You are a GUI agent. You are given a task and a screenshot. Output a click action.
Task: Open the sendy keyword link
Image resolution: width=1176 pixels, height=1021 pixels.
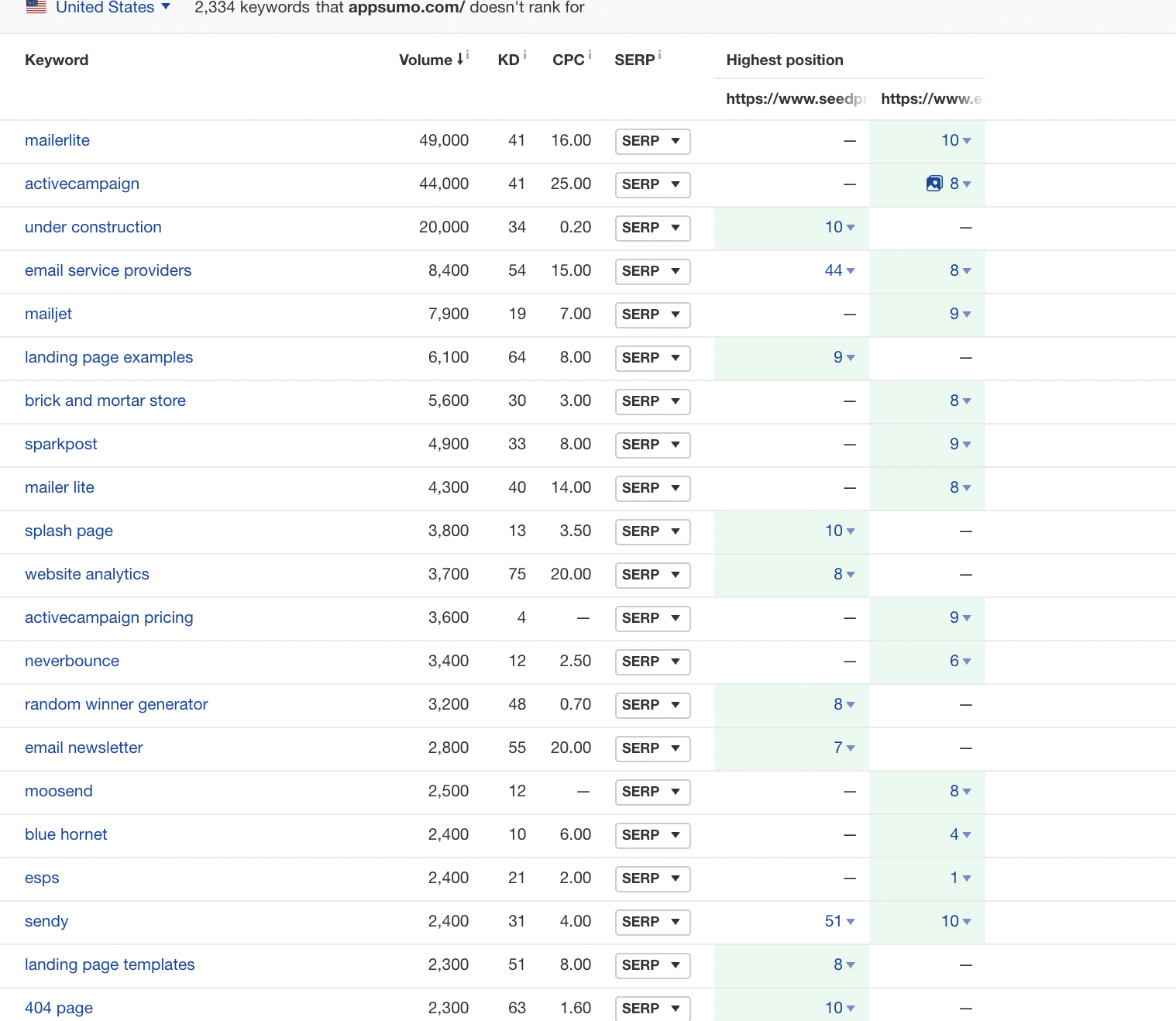[x=46, y=921]
